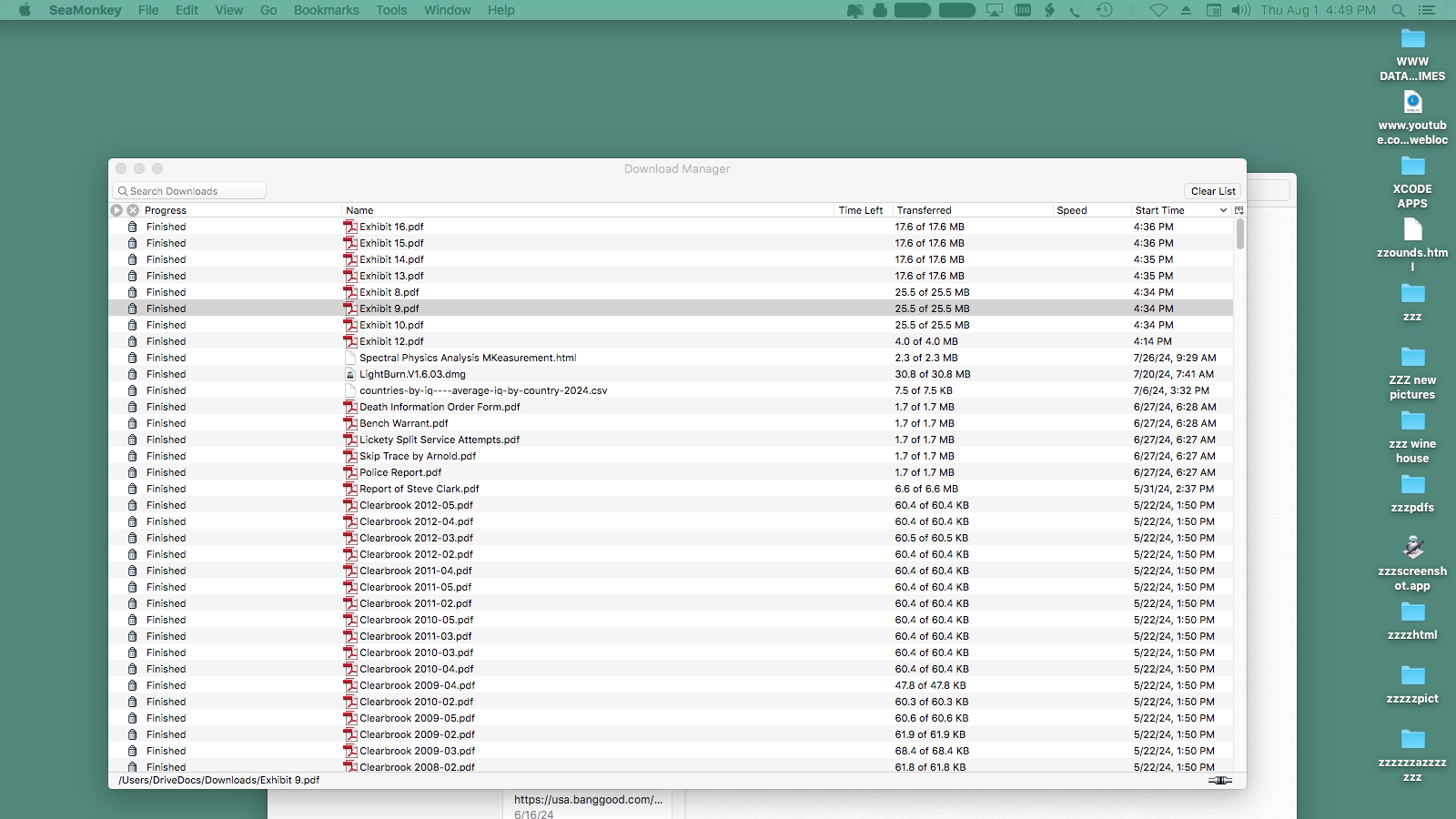Click the resume column header icon
This screenshot has height=819, width=1456.
[116, 210]
